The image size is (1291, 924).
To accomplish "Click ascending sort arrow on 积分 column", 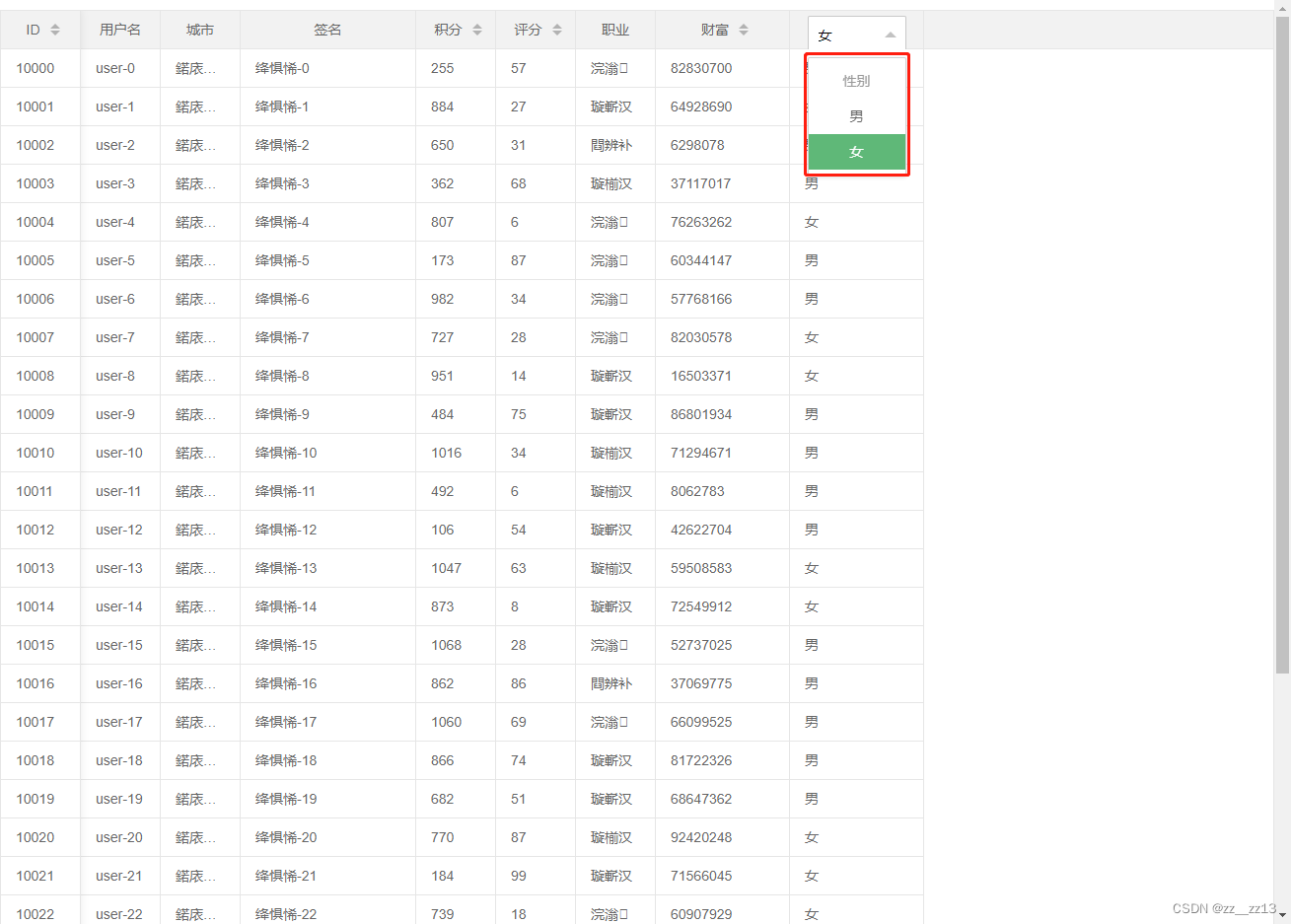I will [x=479, y=25].
